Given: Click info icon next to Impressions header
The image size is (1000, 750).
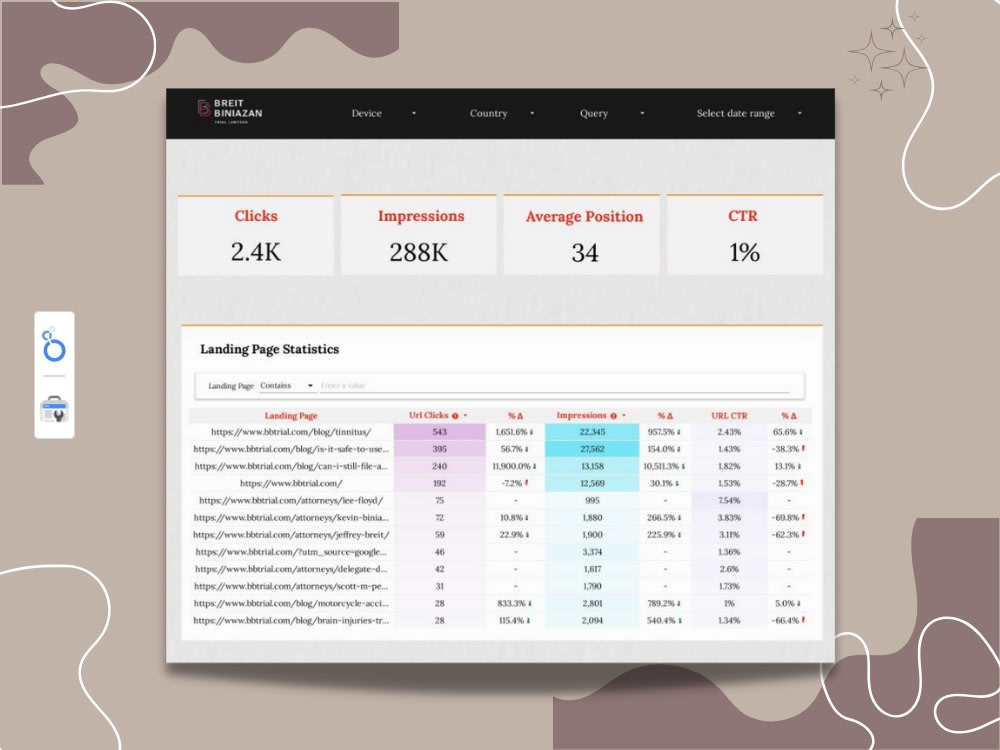Looking at the screenshot, I should [x=614, y=416].
